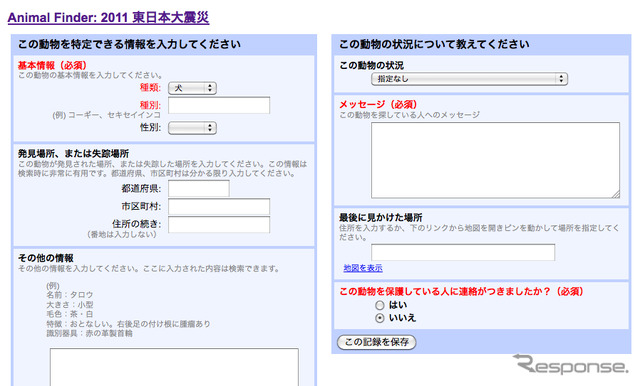640x386 pixels.
Task: Click the 最後に見かけた場所 input field
Action: point(463,252)
